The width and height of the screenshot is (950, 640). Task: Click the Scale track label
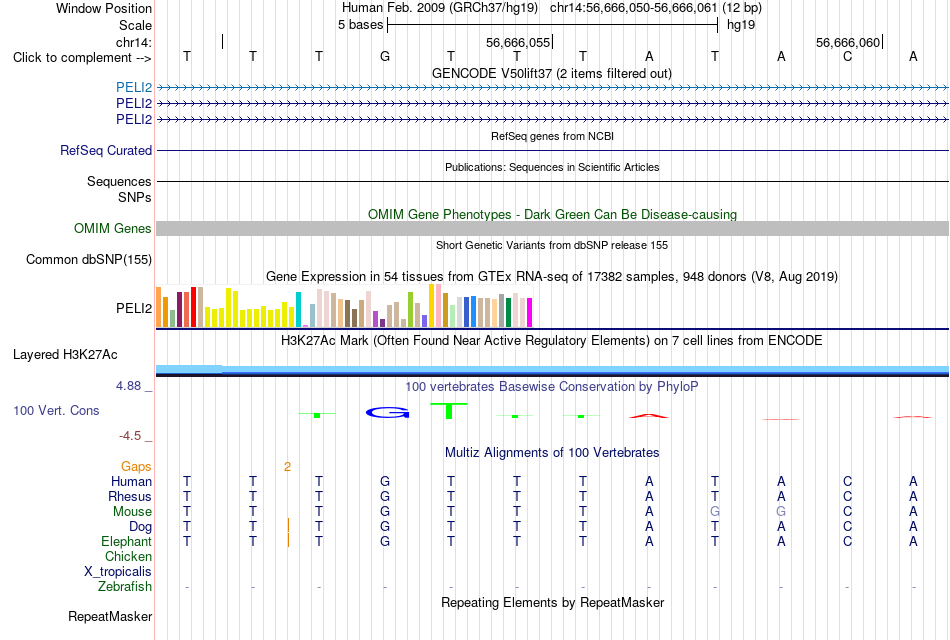135,25
